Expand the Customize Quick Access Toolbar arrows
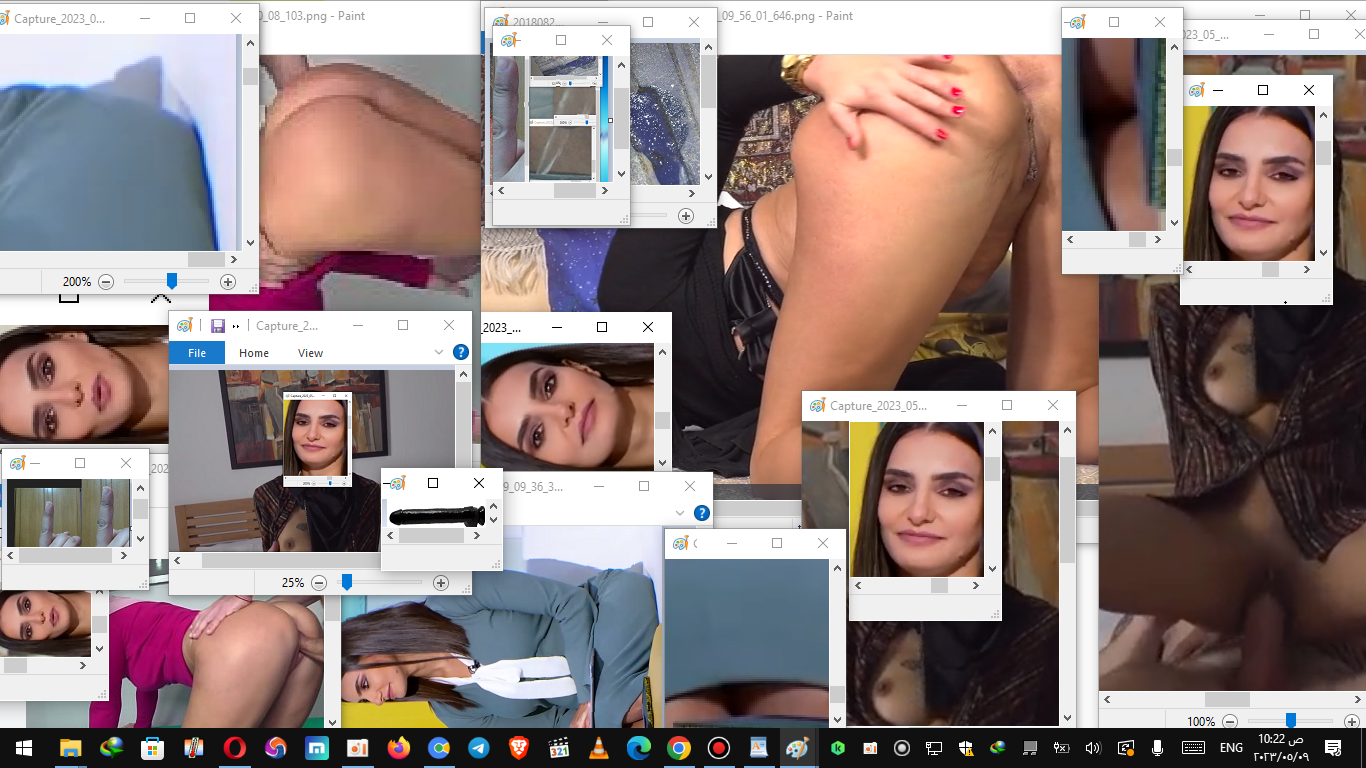Viewport: 1366px width, 768px height. [234, 325]
